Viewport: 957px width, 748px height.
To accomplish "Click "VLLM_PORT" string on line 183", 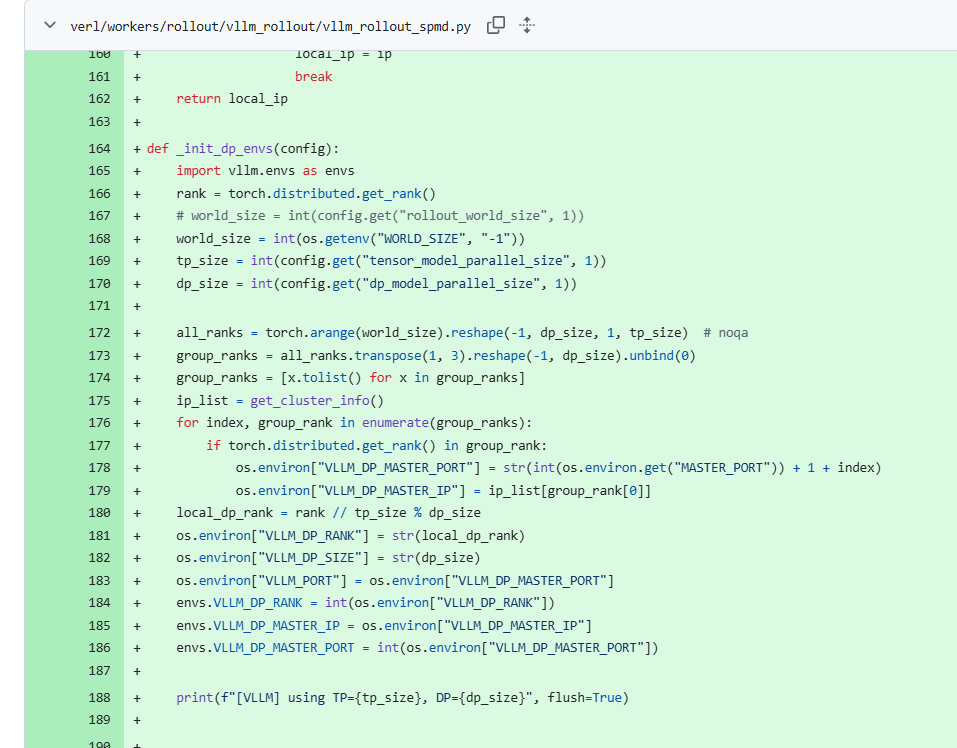I will (298, 581).
